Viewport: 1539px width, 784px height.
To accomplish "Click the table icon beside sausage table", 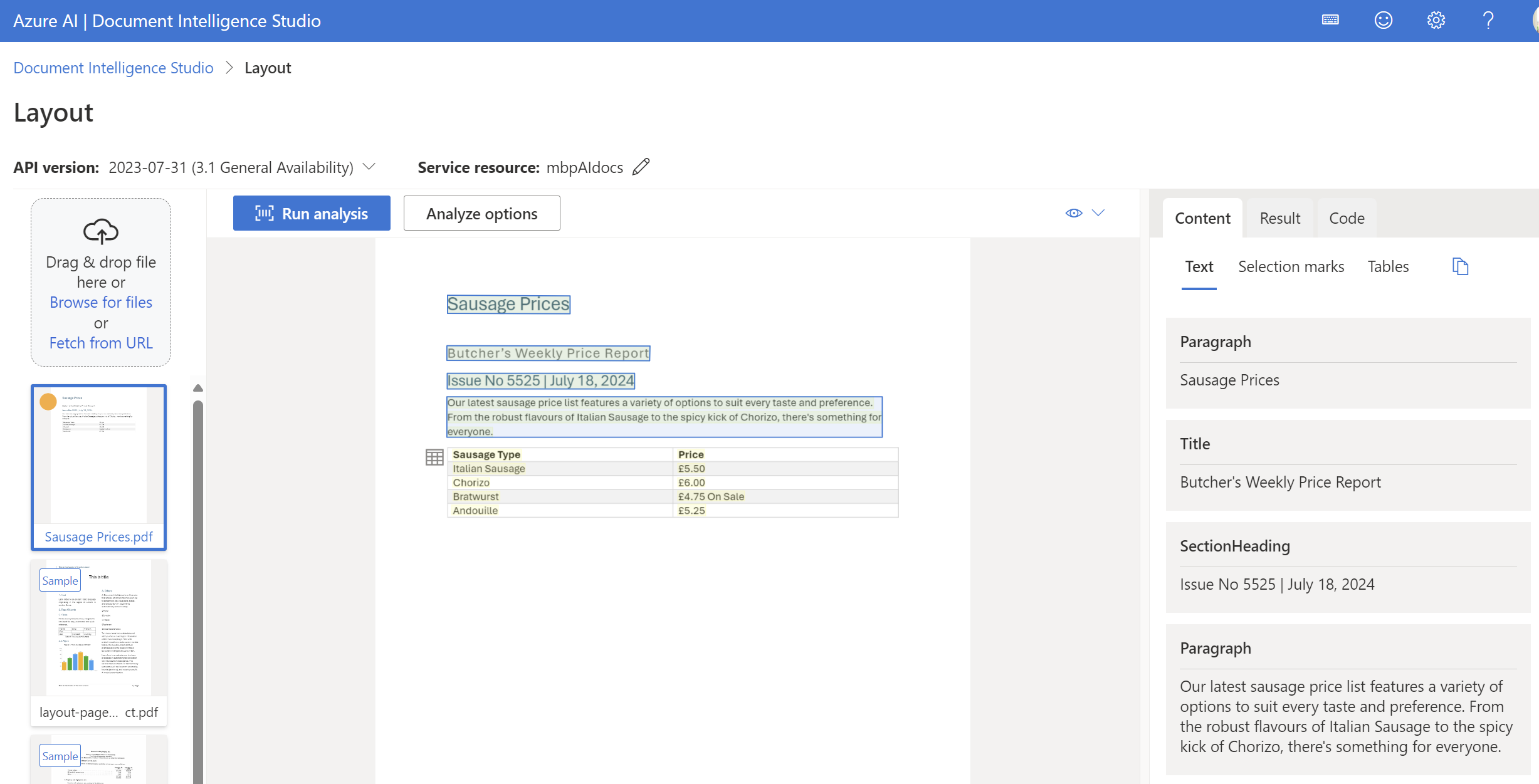I will pos(434,457).
